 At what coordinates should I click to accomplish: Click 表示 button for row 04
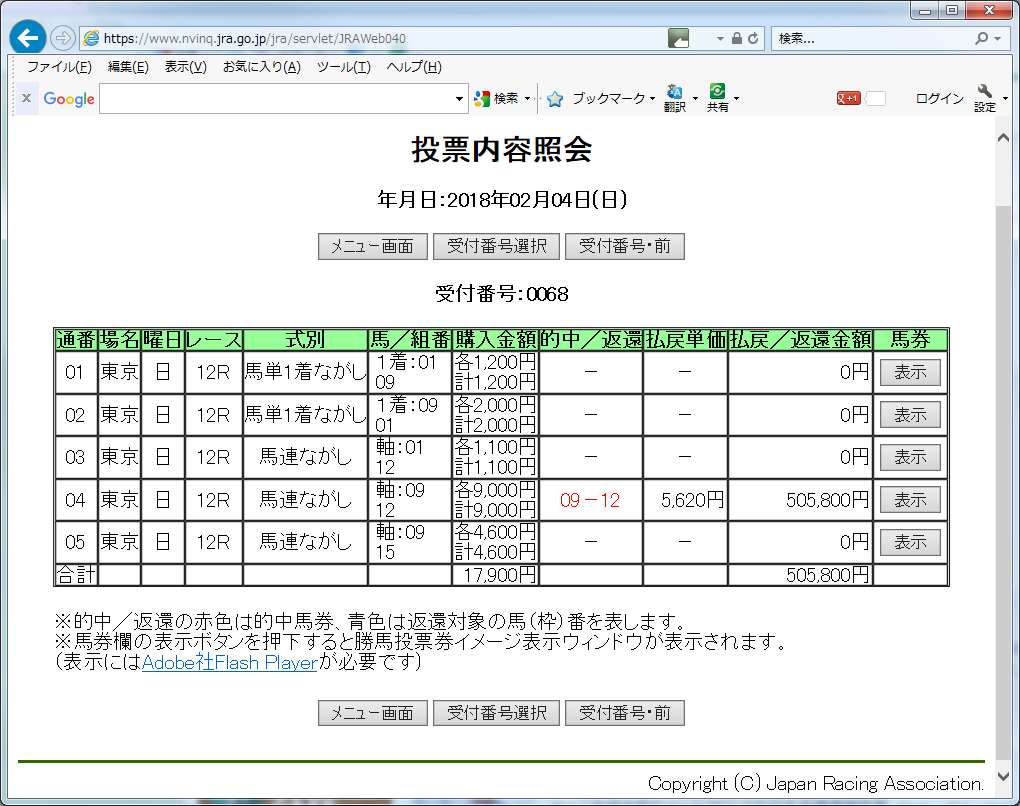click(x=910, y=500)
